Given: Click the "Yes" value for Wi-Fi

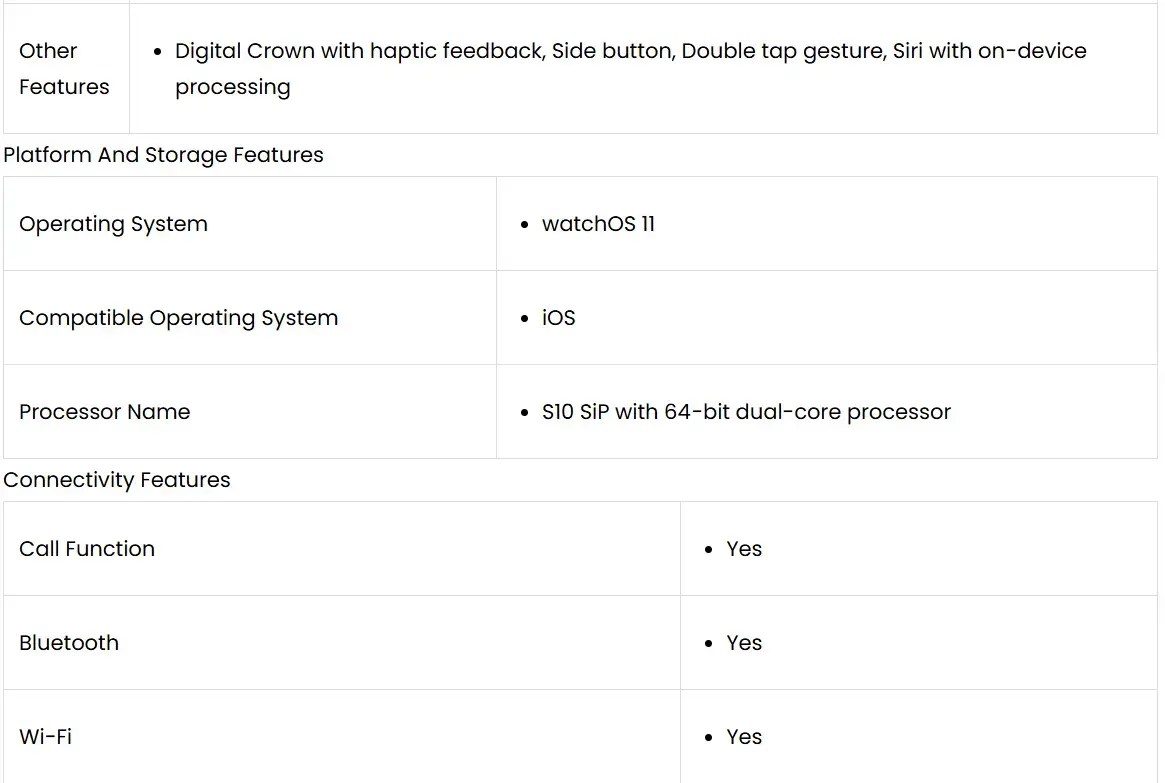Looking at the screenshot, I should pos(744,737).
